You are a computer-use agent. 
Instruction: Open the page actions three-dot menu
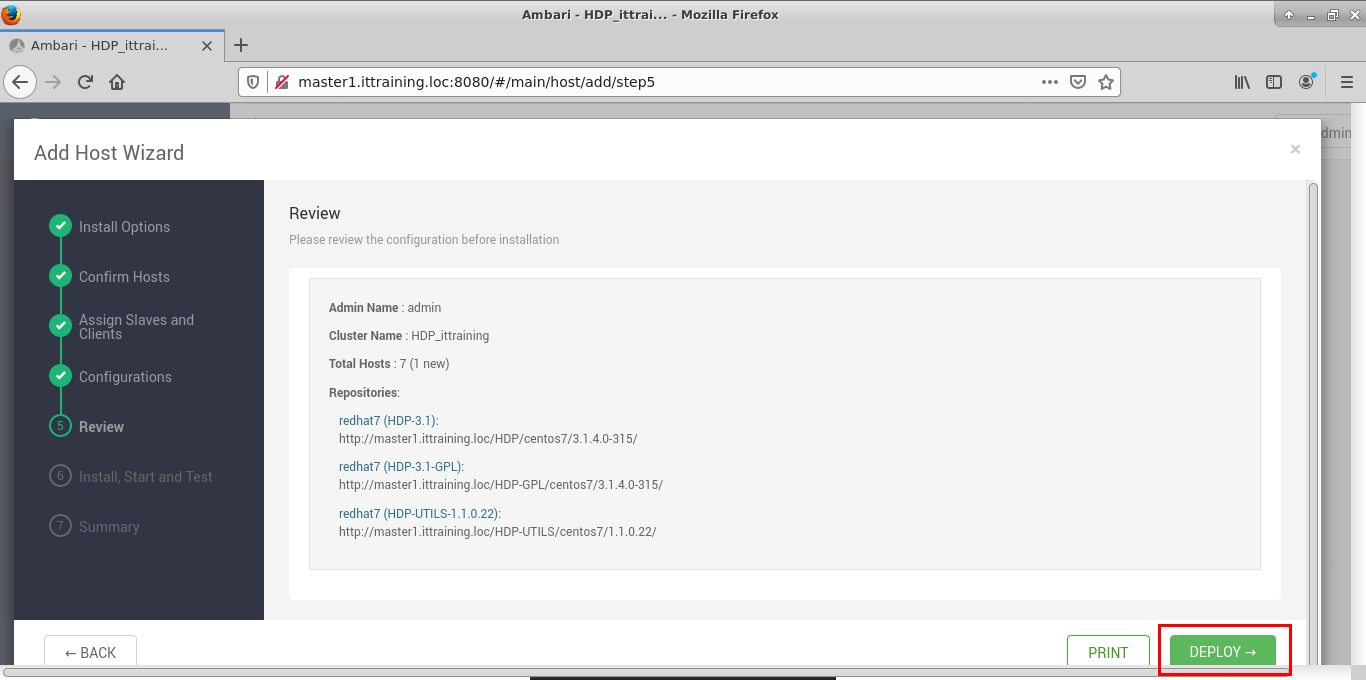(x=1049, y=82)
